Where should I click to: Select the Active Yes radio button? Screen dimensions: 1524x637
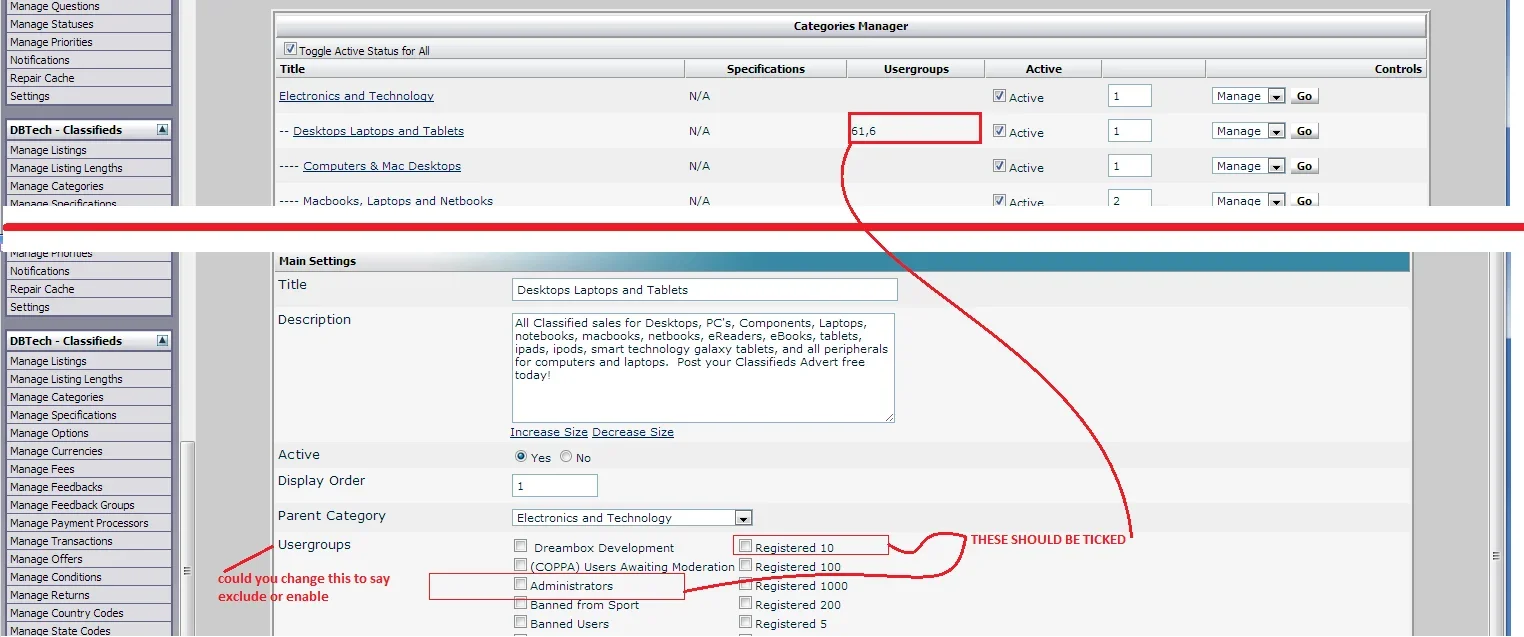521,456
